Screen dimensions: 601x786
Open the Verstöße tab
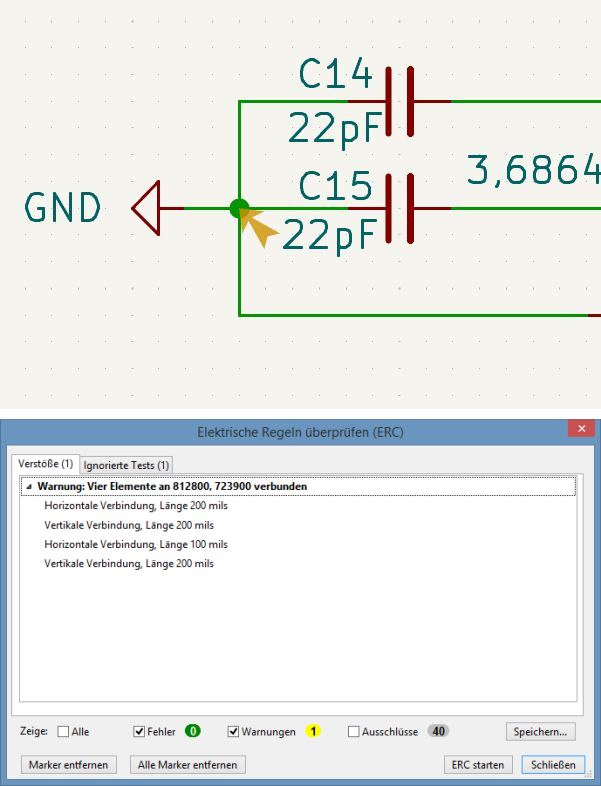tap(46, 464)
